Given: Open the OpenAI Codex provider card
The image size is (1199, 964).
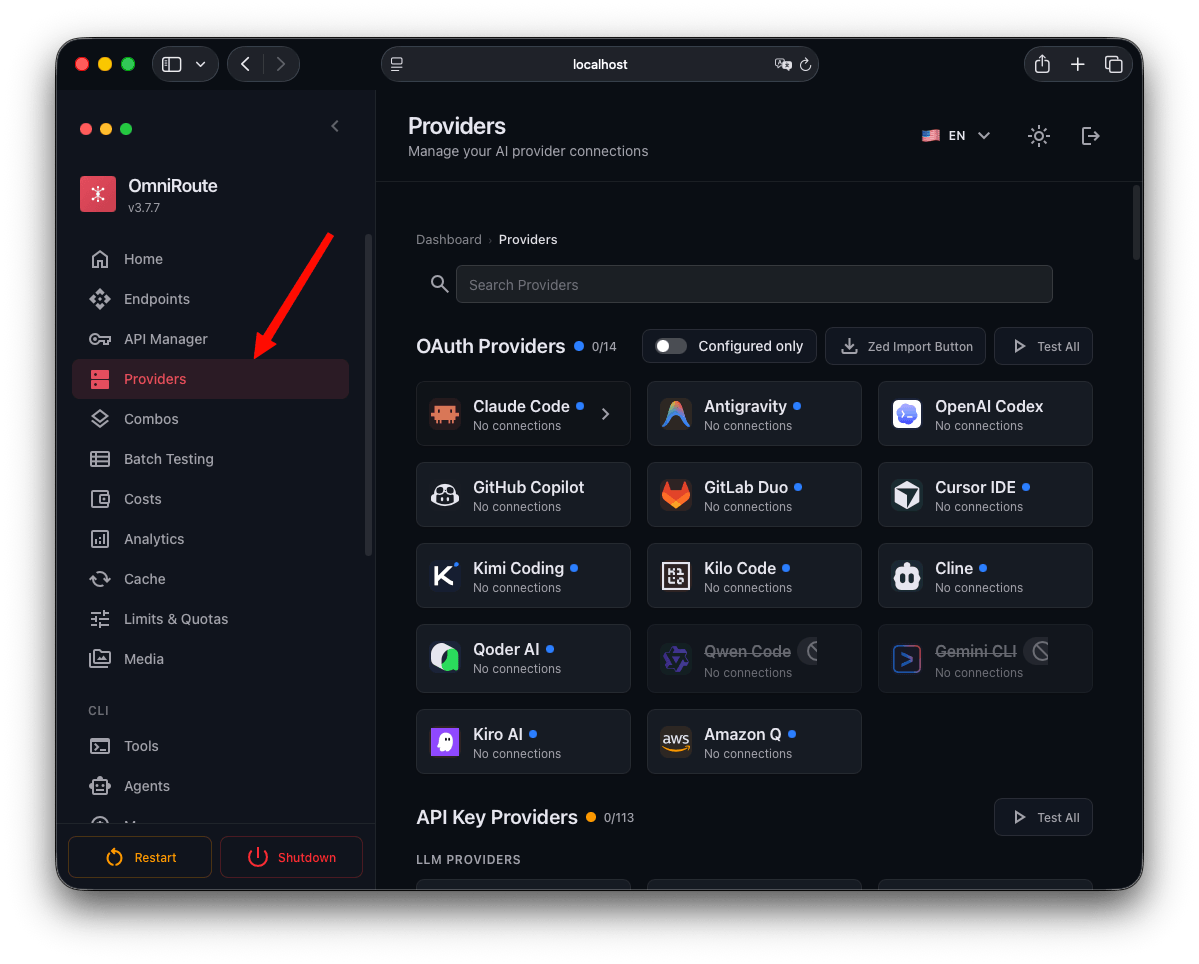Looking at the screenshot, I should (x=985, y=414).
